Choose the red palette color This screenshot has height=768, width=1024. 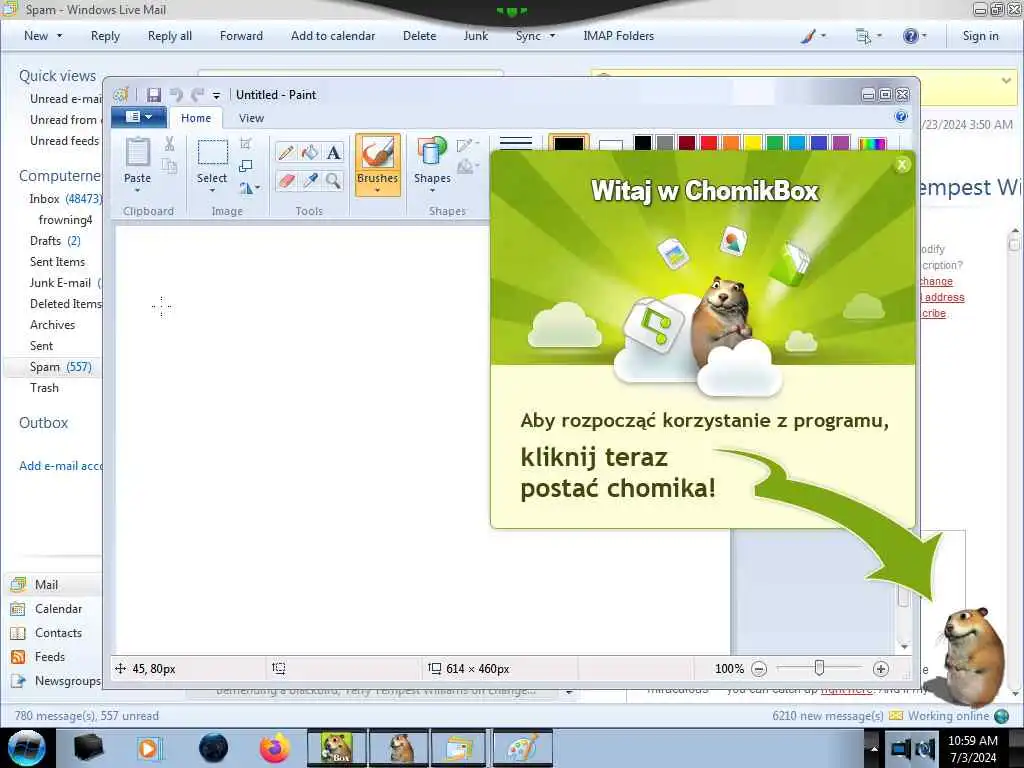click(709, 143)
